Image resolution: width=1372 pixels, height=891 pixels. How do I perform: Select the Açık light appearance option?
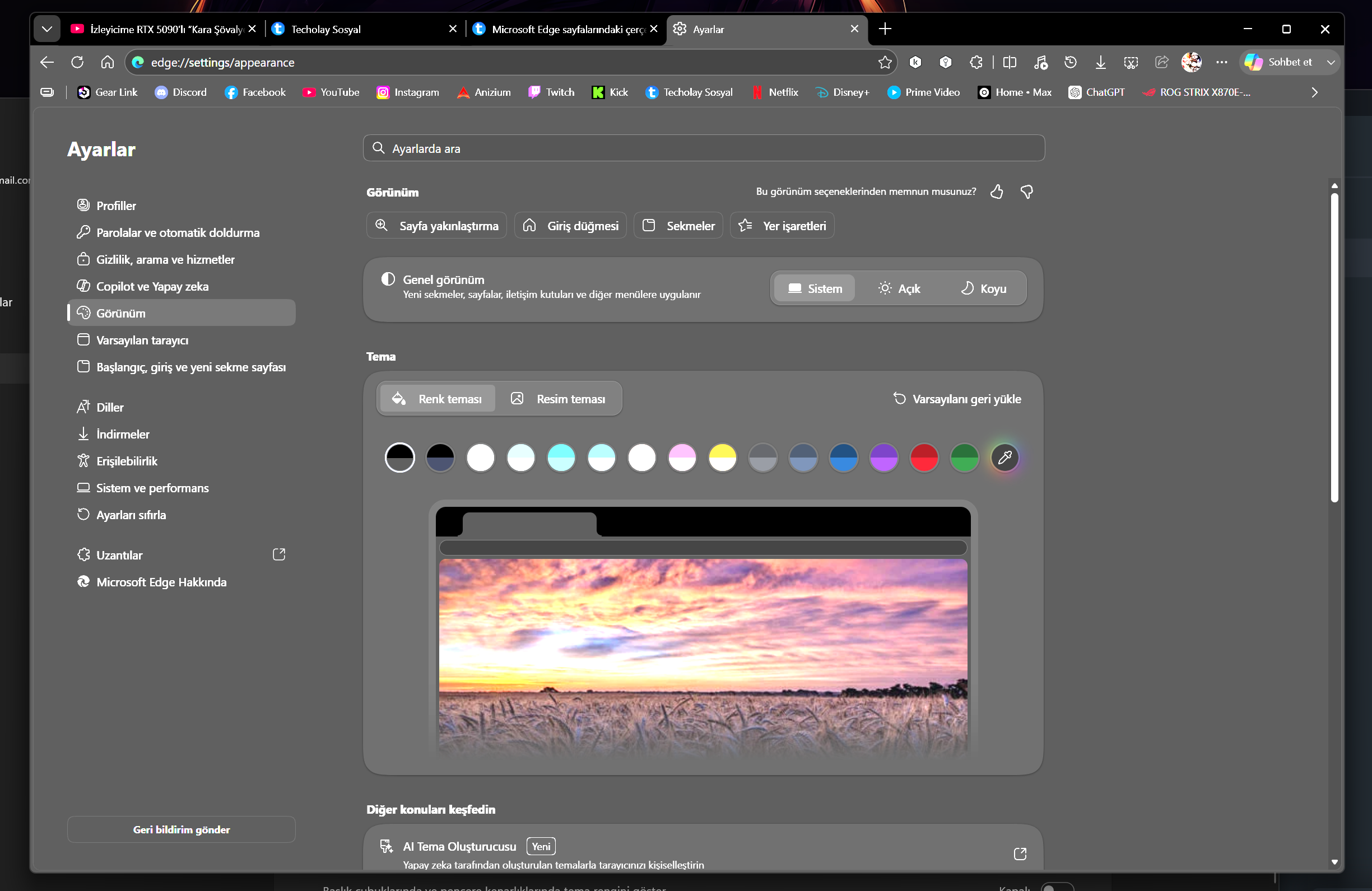click(899, 288)
